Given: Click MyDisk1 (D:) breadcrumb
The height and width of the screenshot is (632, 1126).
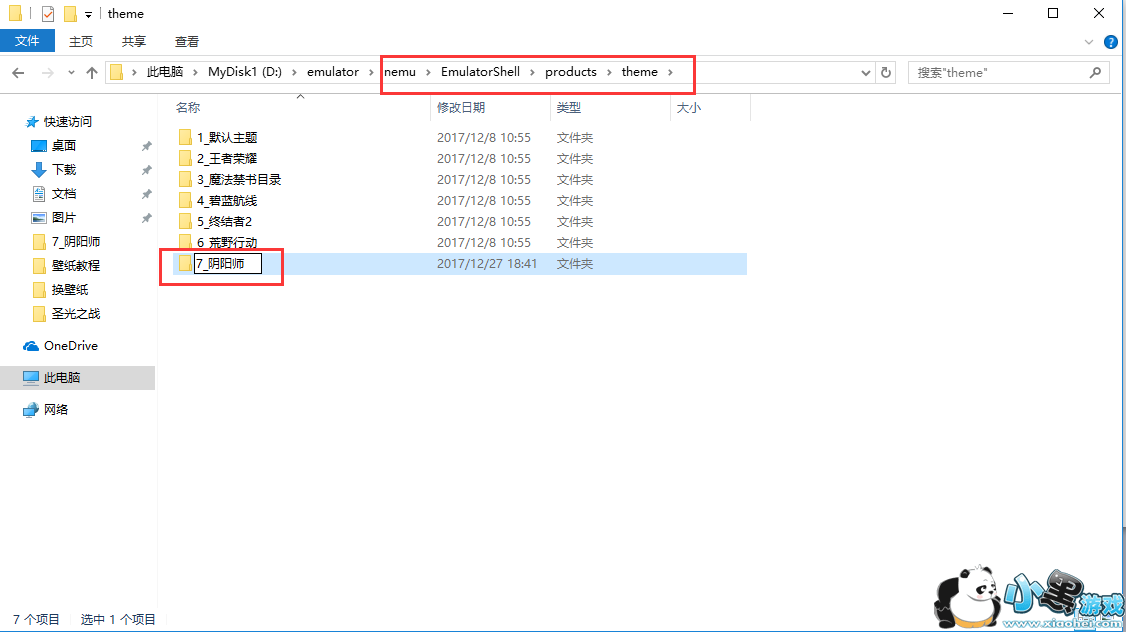Looking at the screenshot, I should tap(245, 72).
